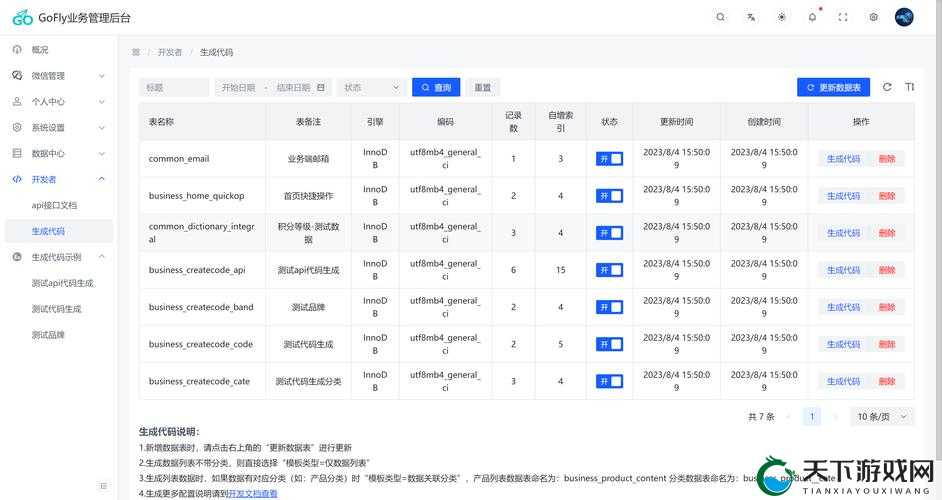
Task: Open the language translation icon
Action: [751, 17]
